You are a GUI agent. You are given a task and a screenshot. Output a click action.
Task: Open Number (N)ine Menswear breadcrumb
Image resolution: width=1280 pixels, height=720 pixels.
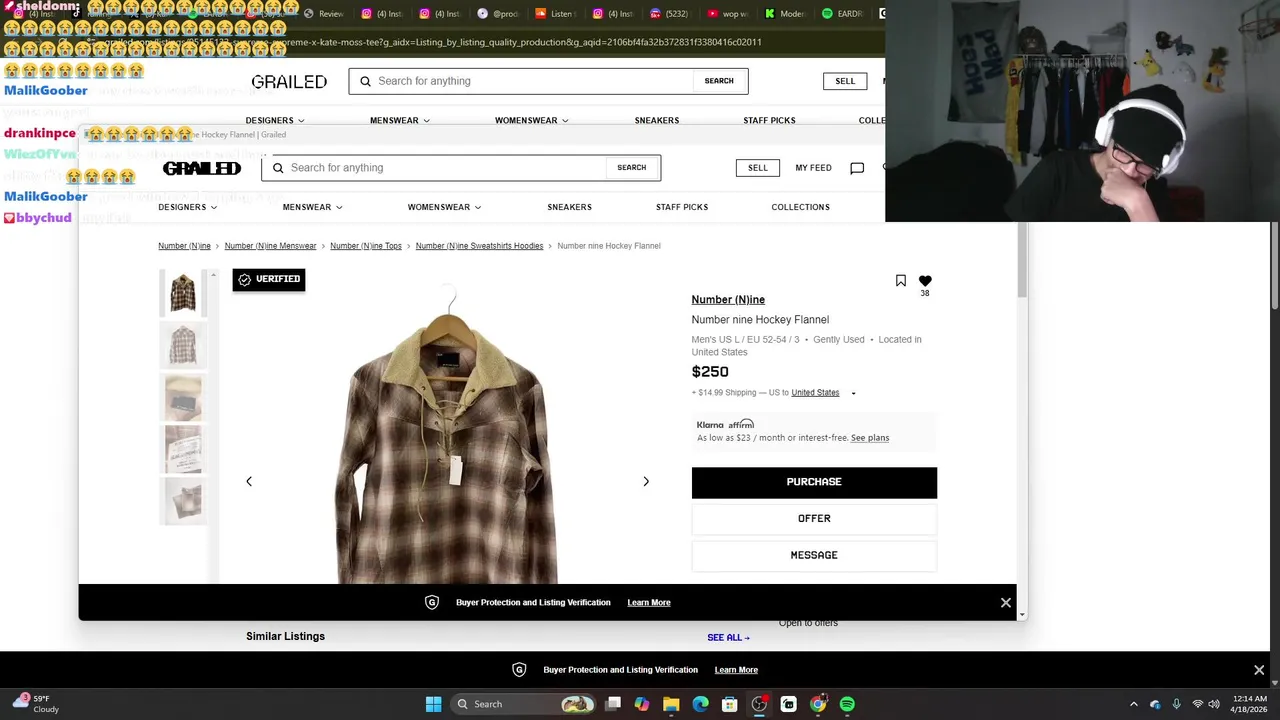click(x=270, y=246)
